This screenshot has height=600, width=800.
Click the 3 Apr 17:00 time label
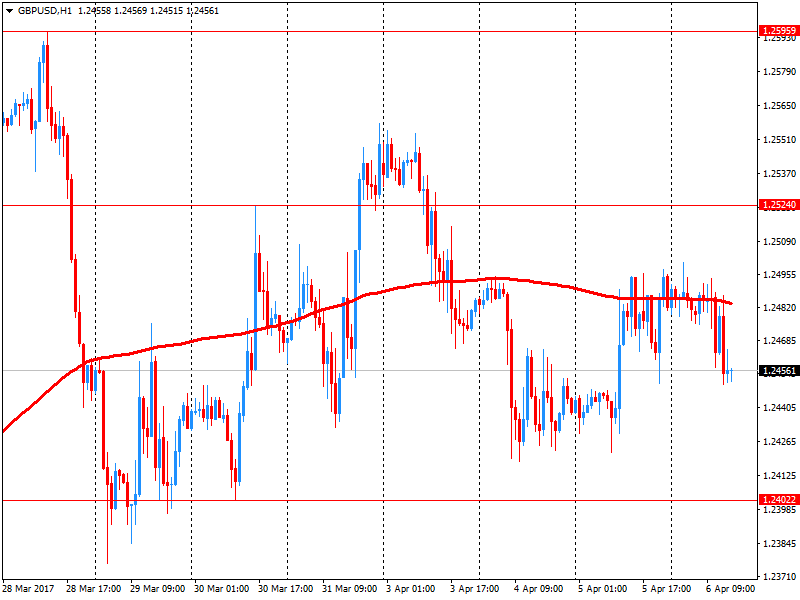[x=474, y=589]
